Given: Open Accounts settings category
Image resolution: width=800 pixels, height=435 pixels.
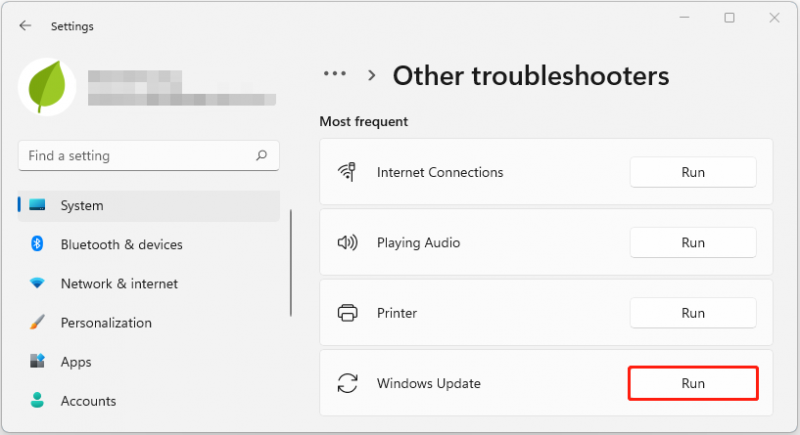Looking at the screenshot, I should coord(148,401).
